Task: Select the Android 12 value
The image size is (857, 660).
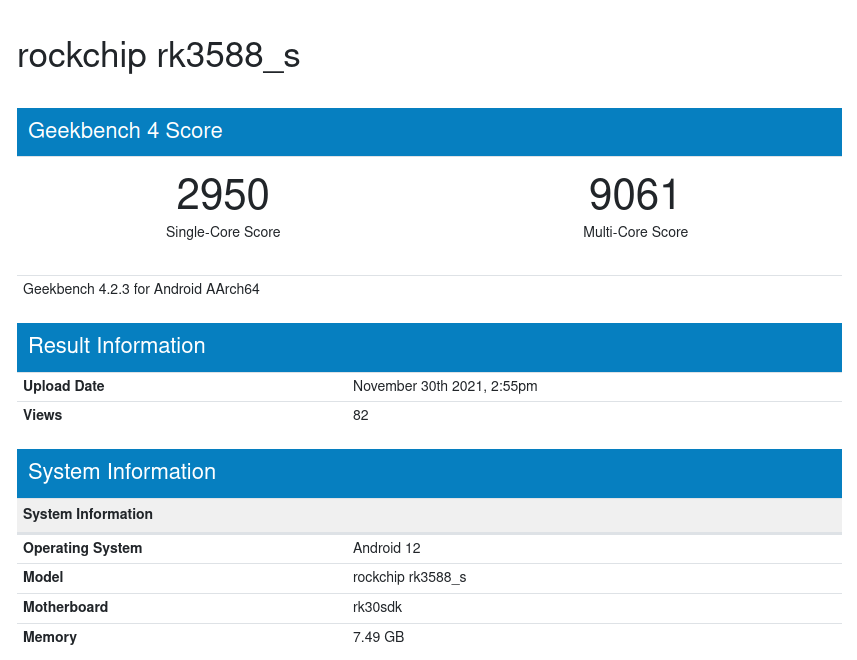Action: [386, 548]
